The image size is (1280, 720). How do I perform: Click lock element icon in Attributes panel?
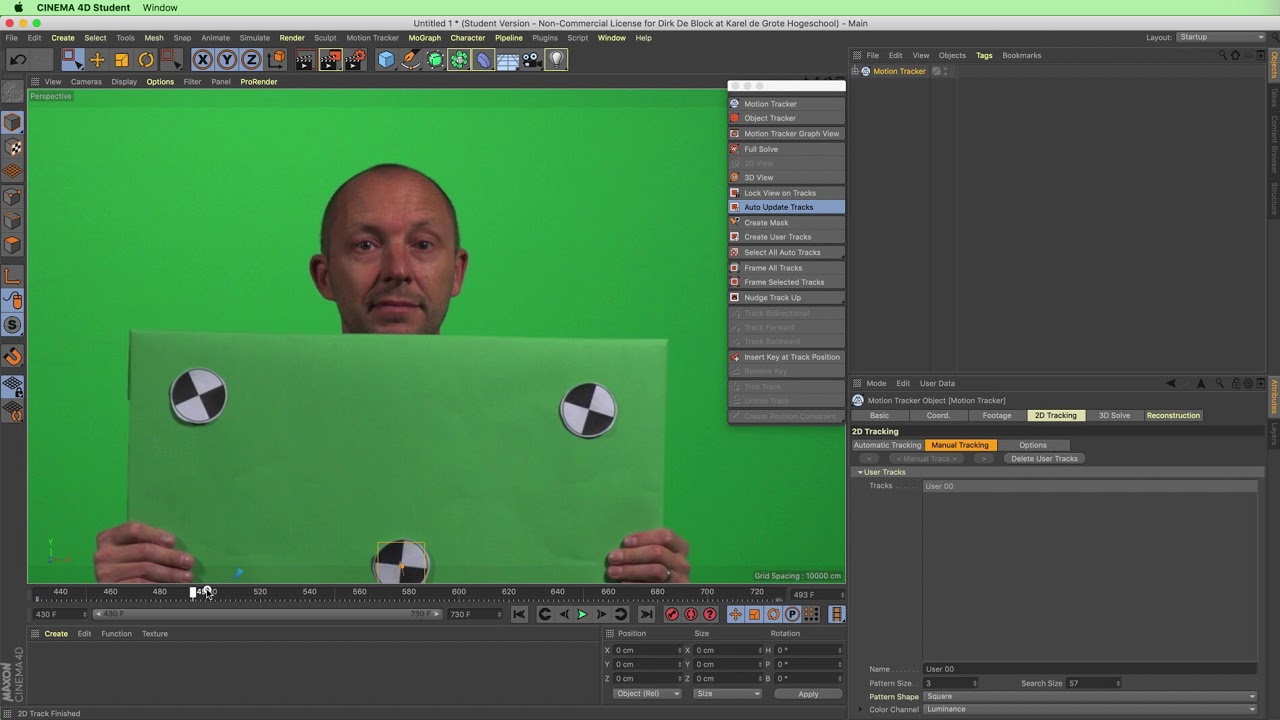1236,383
